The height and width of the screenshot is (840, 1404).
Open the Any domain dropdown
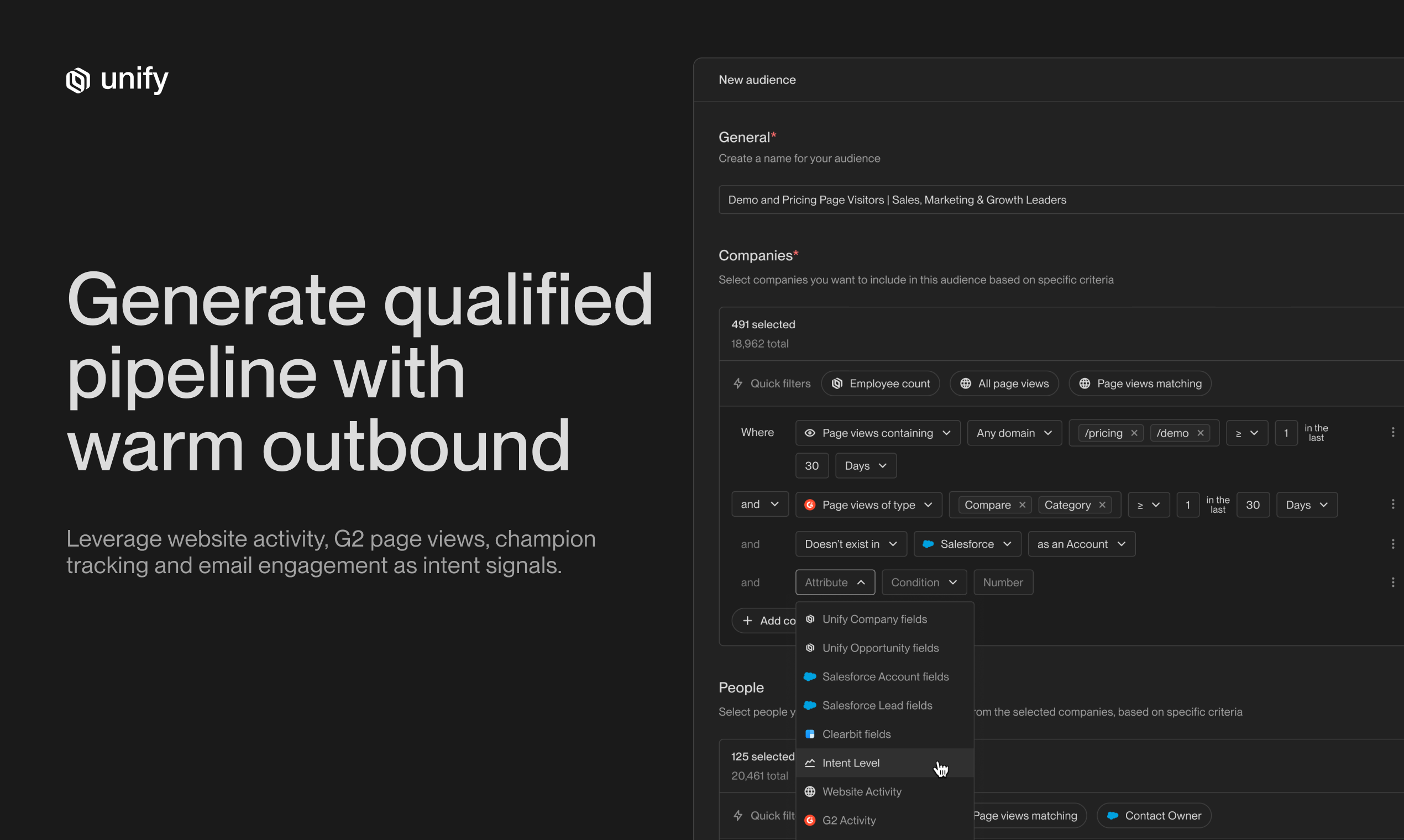[x=1014, y=433]
